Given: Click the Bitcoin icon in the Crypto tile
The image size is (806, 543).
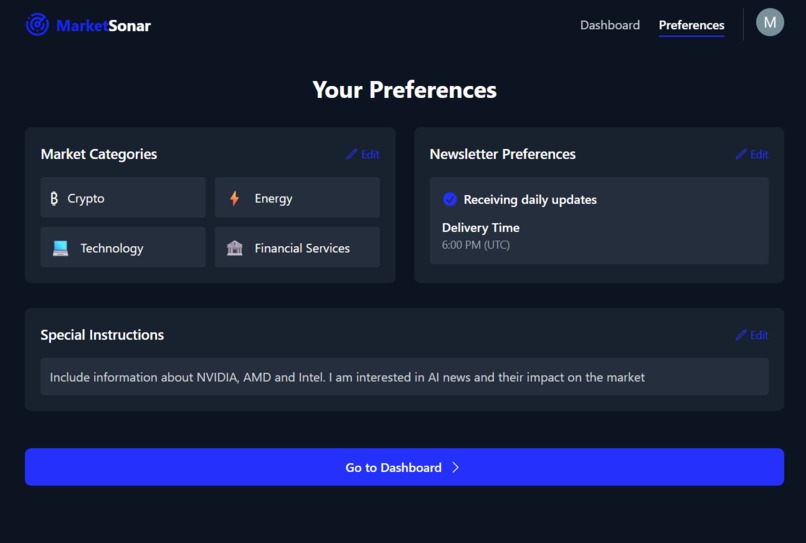Looking at the screenshot, I should (x=54, y=198).
